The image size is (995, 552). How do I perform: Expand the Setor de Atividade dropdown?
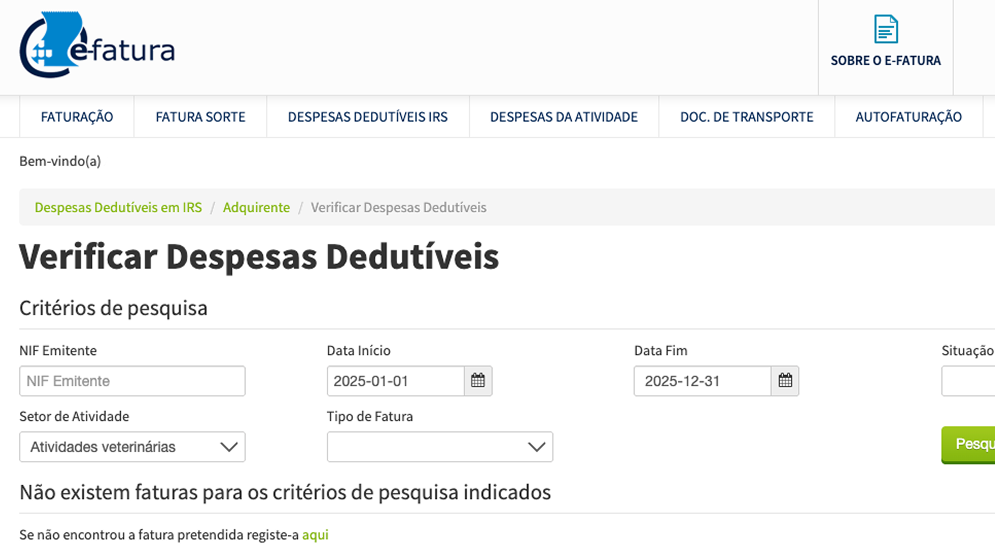click(x=132, y=447)
